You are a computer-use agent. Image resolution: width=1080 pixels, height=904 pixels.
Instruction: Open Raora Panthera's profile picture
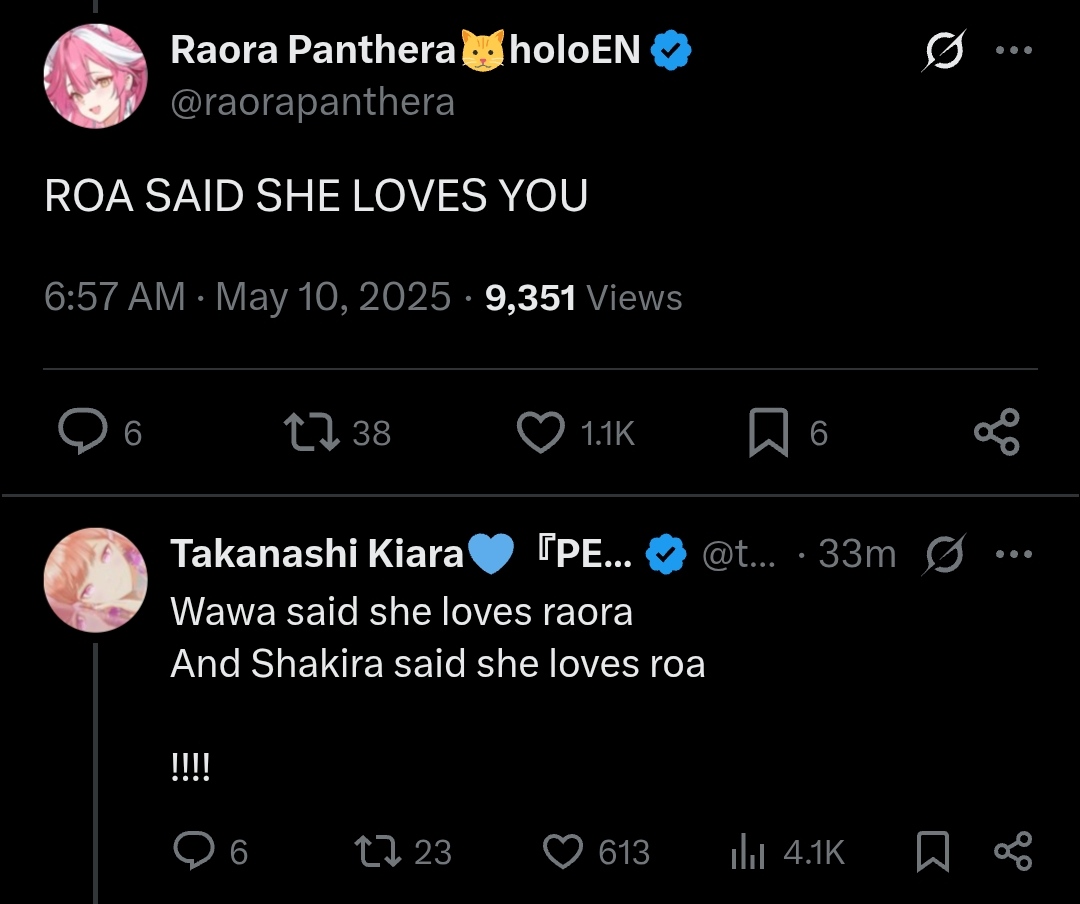95,77
